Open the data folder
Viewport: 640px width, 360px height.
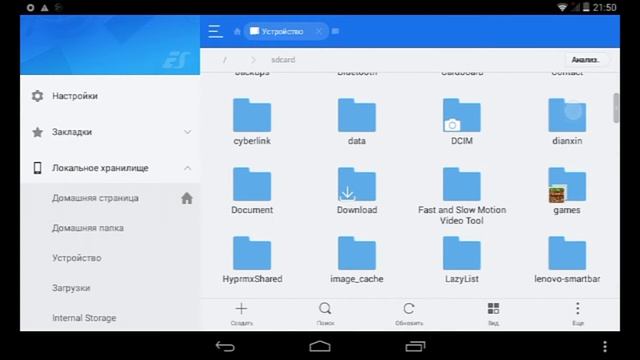[x=357, y=122]
